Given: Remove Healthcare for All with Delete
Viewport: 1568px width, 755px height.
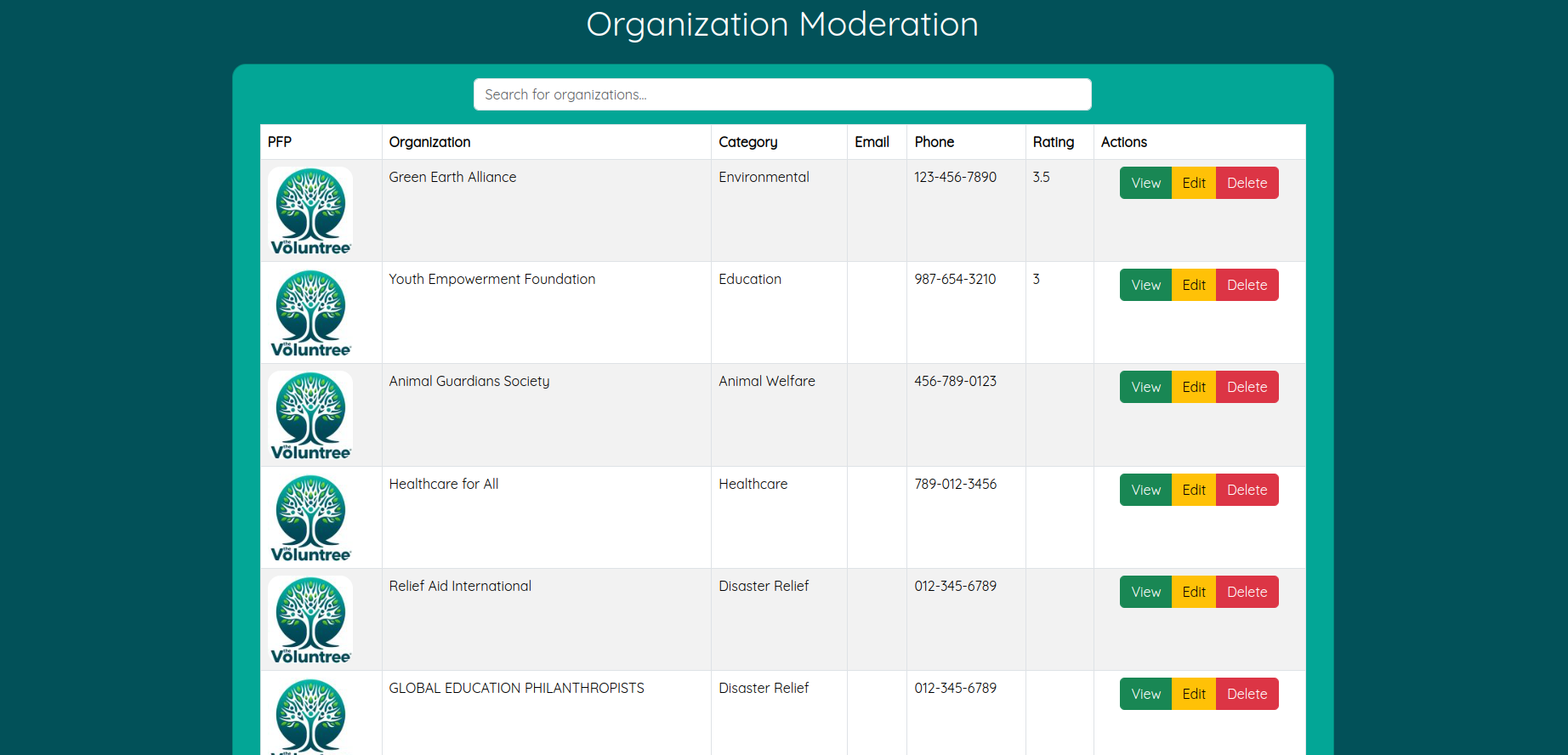Looking at the screenshot, I should pyautogui.click(x=1247, y=490).
